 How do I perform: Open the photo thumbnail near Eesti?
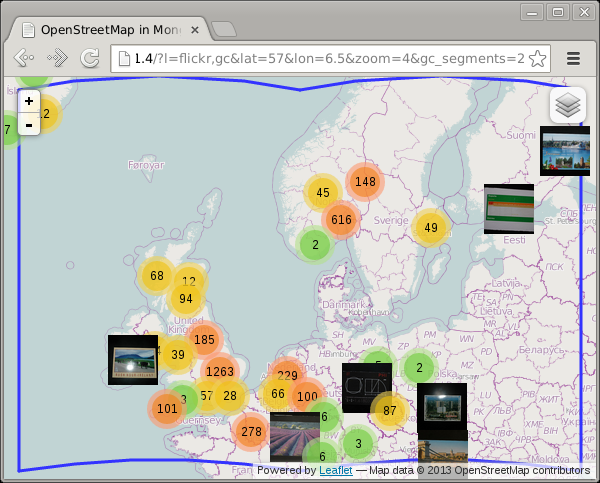[508, 208]
